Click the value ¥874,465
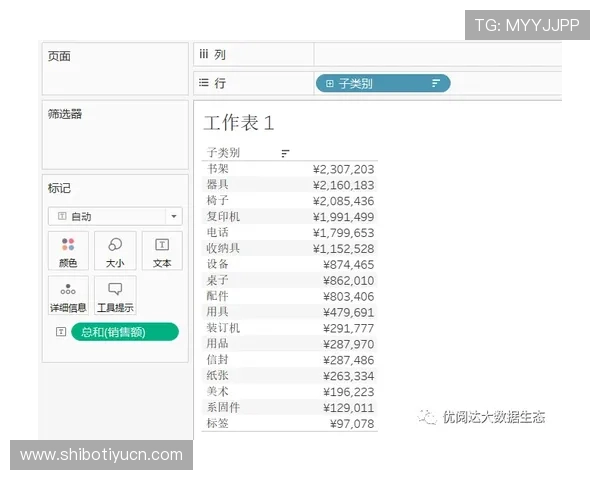The height and width of the screenshot is (480, 600). tap(349, 264)
